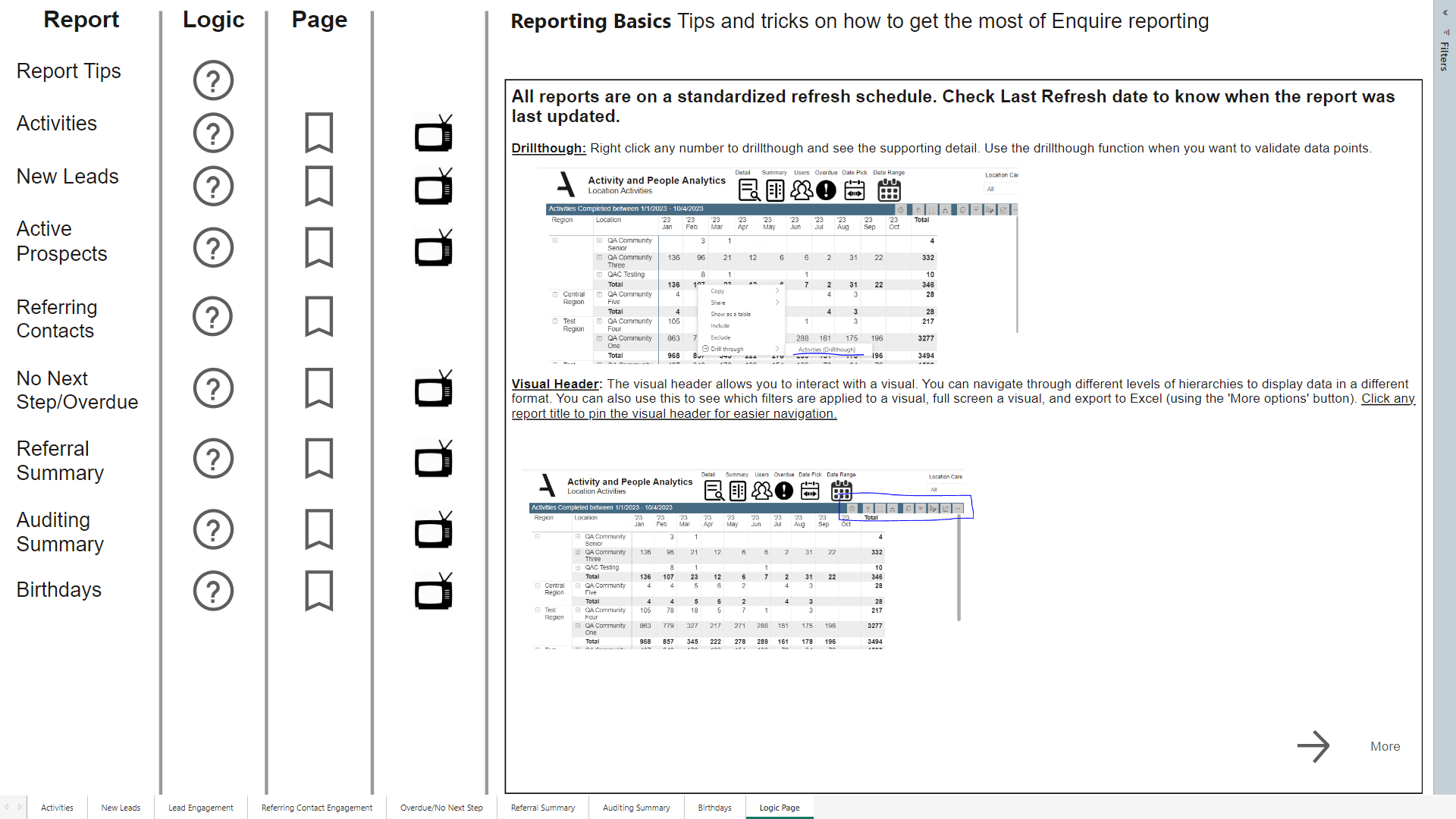Viewport: 1456px width, 819px height.
Task: Go to the Birthdays page tab
Action: click(714, 808)
